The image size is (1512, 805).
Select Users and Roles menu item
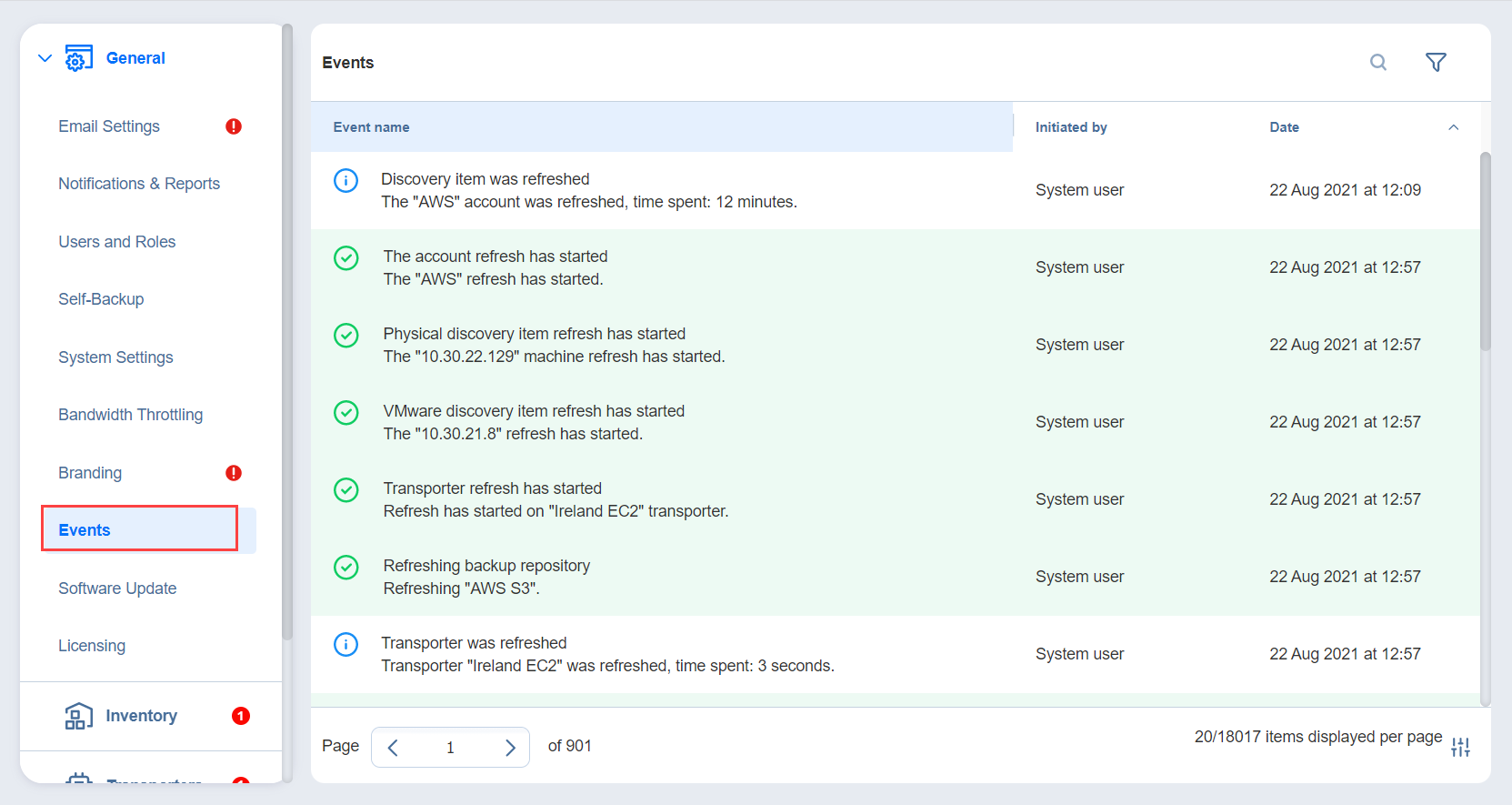point(117,242)
